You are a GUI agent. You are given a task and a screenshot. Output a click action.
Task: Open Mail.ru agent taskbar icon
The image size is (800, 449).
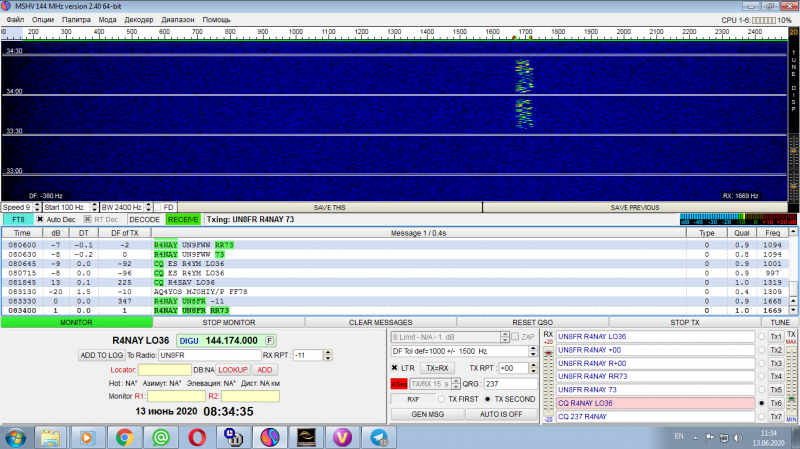point(159,437)
